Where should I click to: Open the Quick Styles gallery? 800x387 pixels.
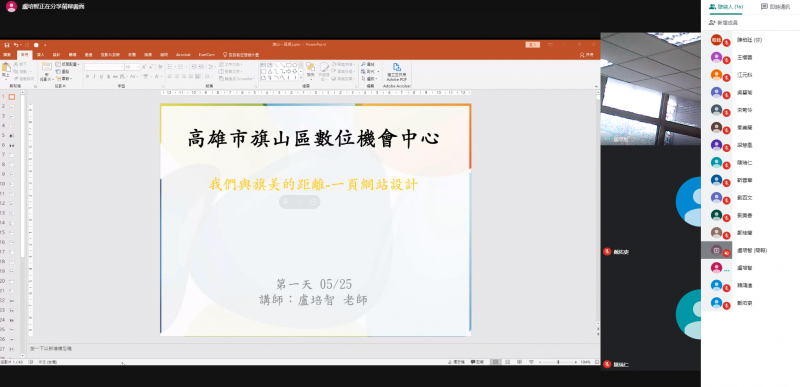coord(324,70)
